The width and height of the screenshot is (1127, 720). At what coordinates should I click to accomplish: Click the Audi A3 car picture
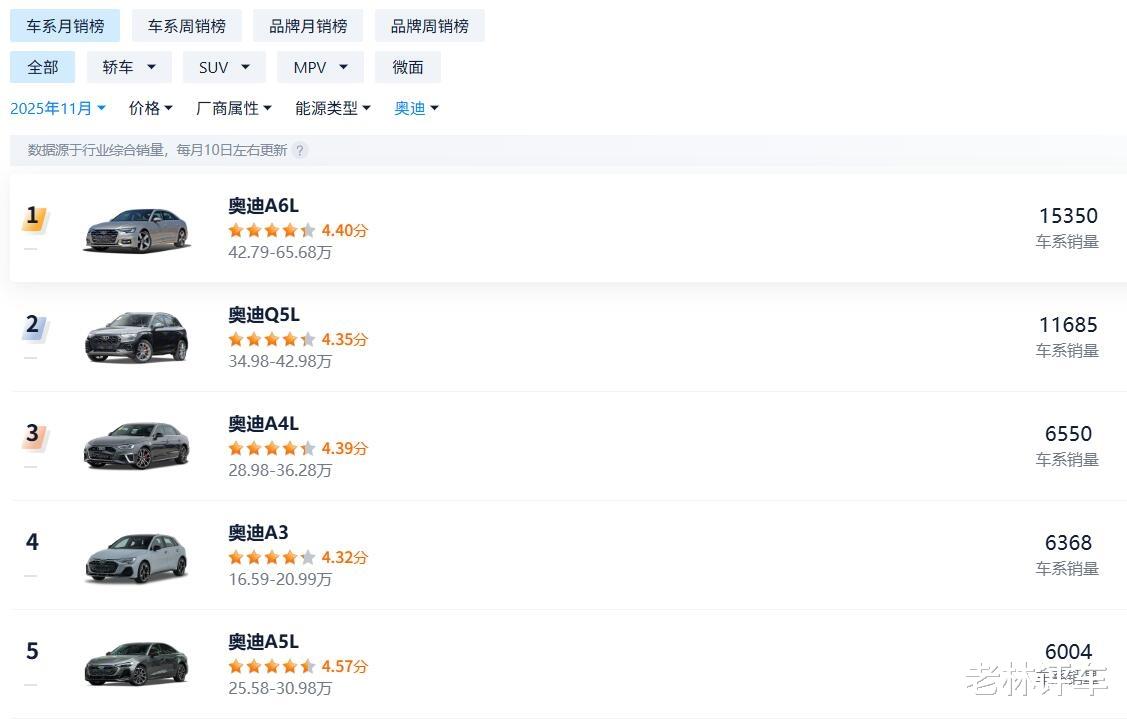point(136,555)
